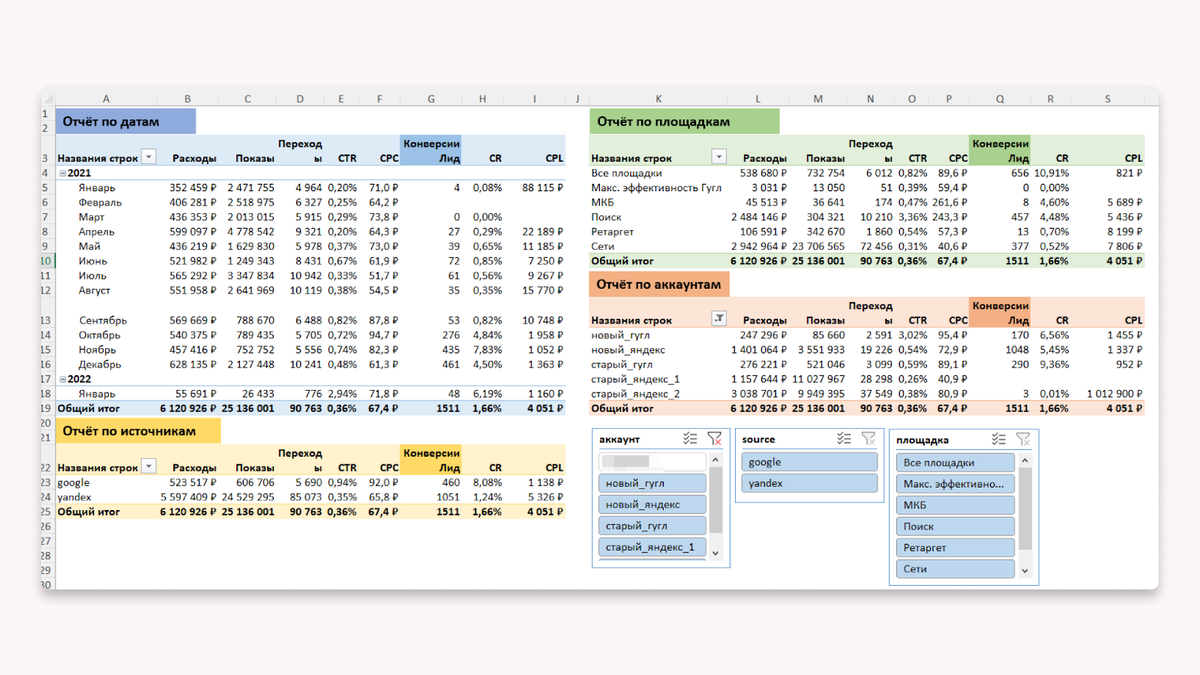
Task: Select the Расходы header in площадки report
Action: 763,158
